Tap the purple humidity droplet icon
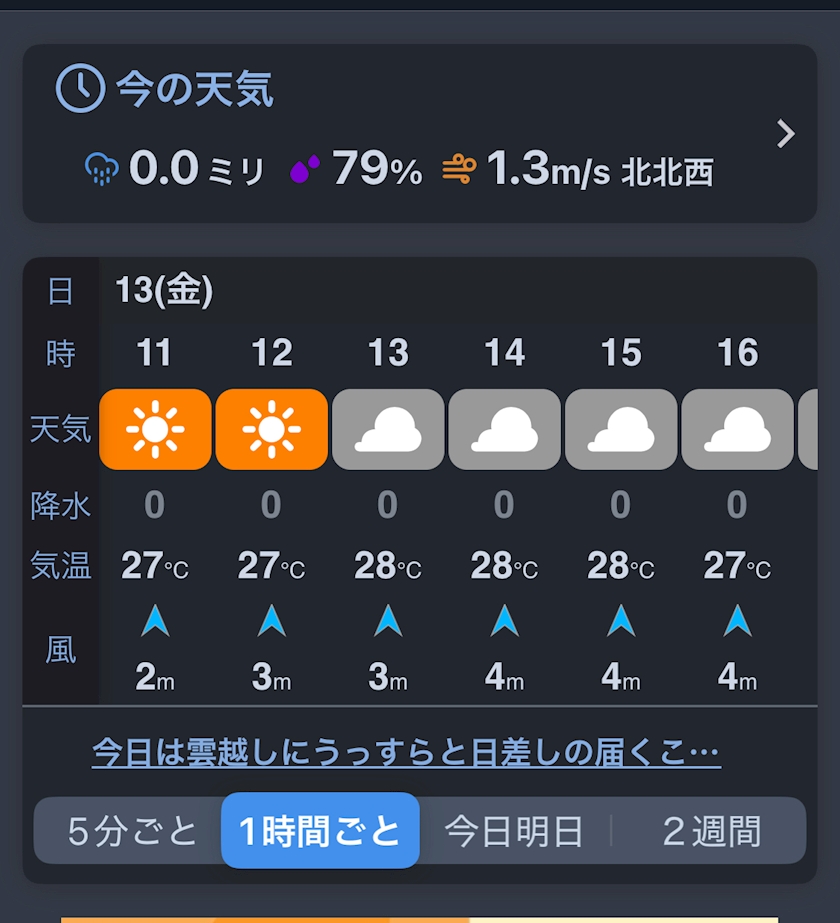Image resolution: width=840 pixels, height=923 pixels. pyautogui.click(x=305, y=169)
